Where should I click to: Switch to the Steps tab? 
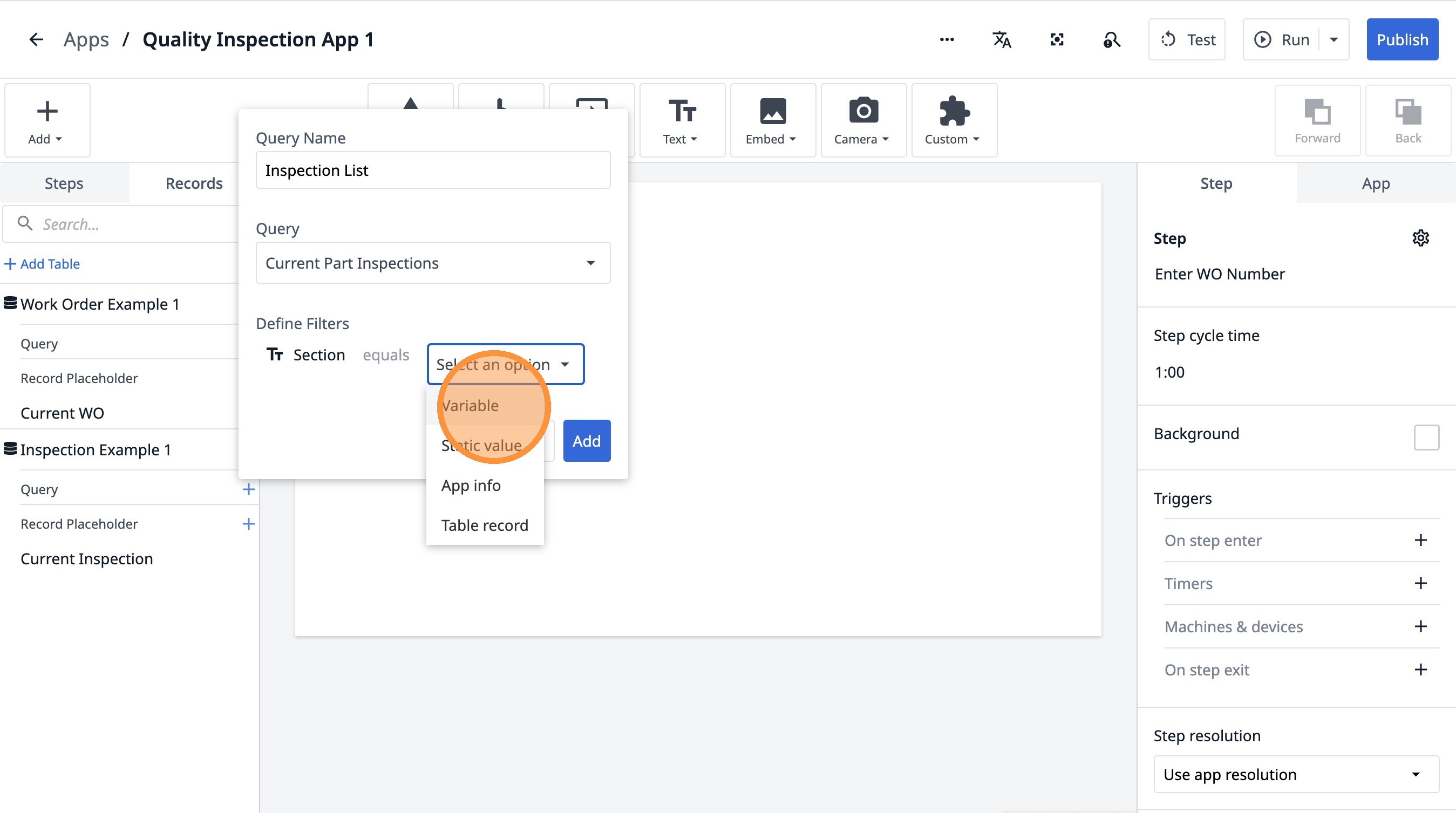[64, 183]
